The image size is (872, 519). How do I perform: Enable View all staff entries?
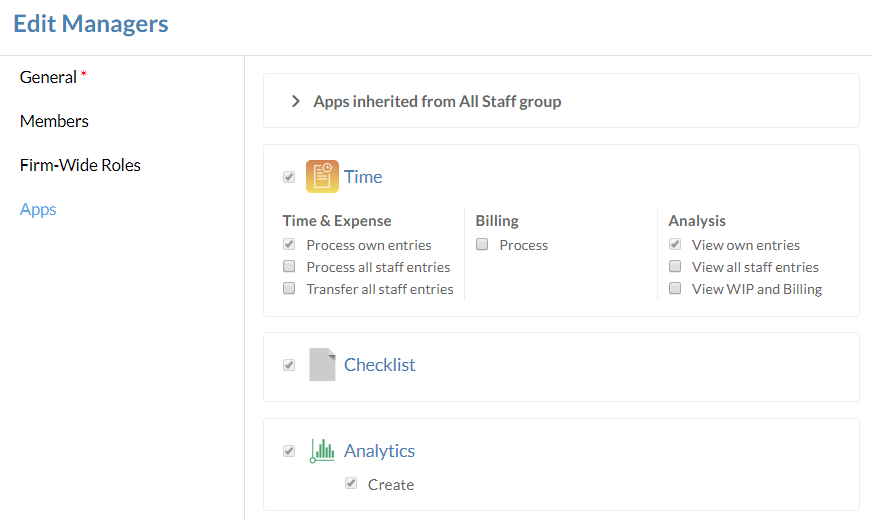click(675, 267)
